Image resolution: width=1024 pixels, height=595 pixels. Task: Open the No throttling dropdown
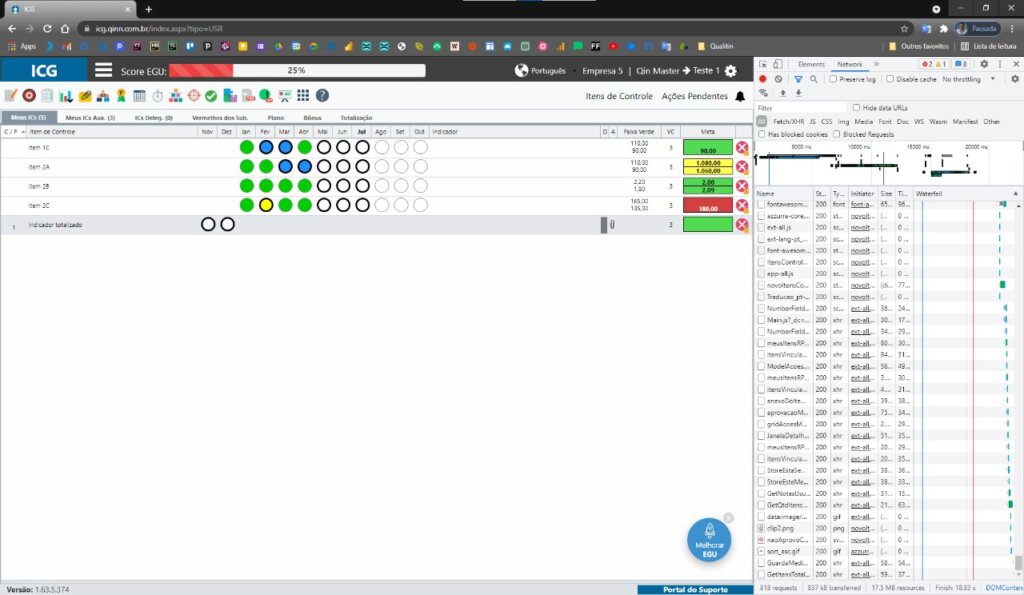pos(969,79)
